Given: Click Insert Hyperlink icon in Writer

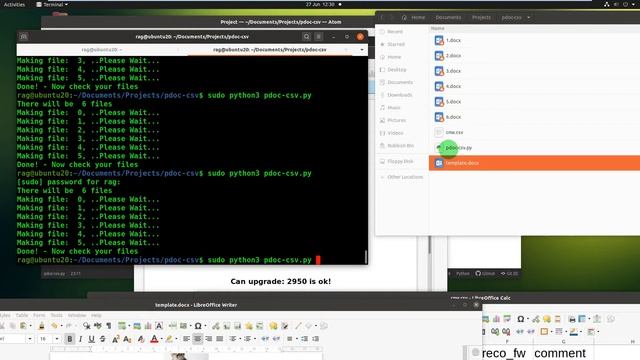Looking at the screenshot, I should click(216, 326).
